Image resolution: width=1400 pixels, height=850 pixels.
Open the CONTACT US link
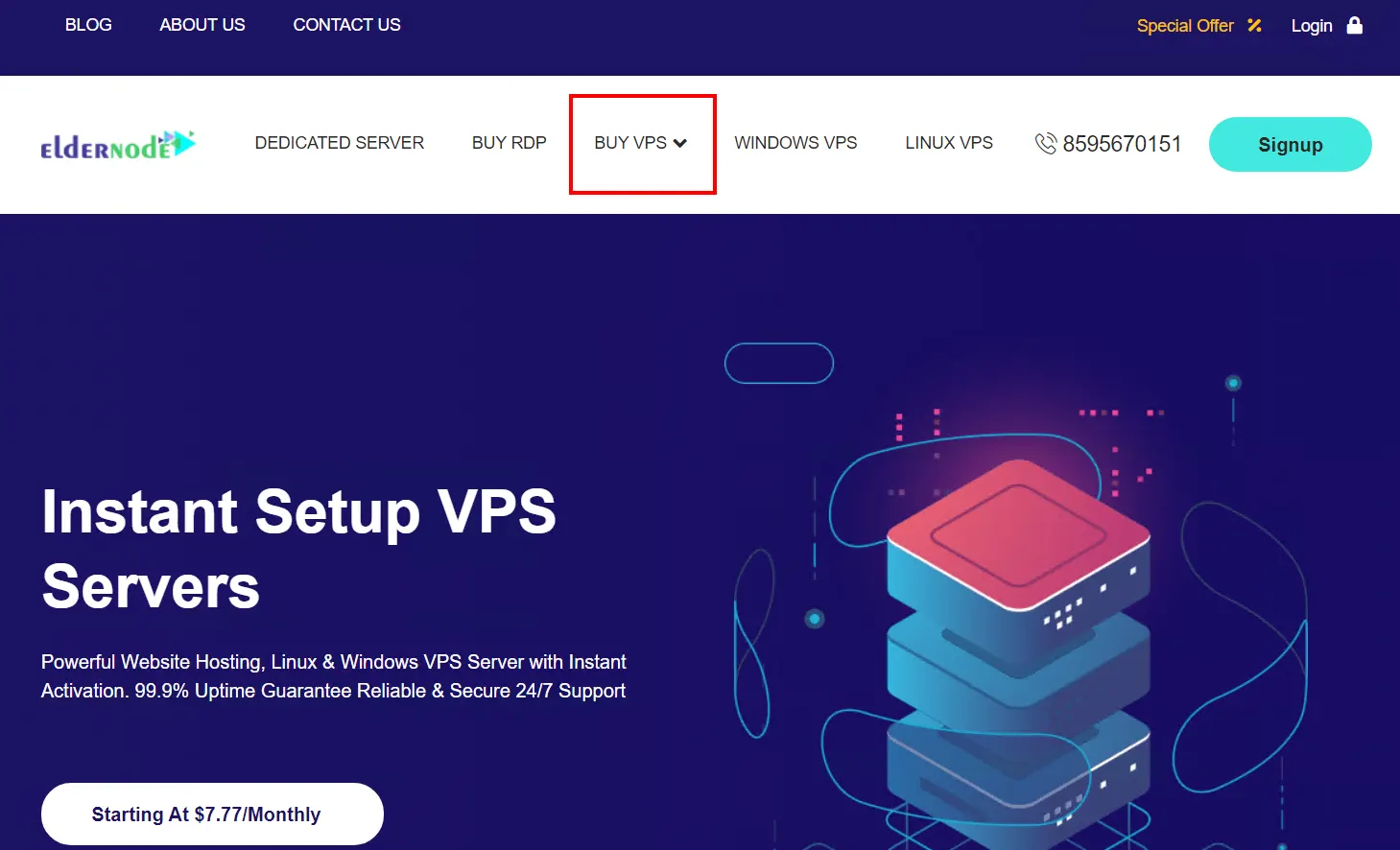tap(346, 25)
